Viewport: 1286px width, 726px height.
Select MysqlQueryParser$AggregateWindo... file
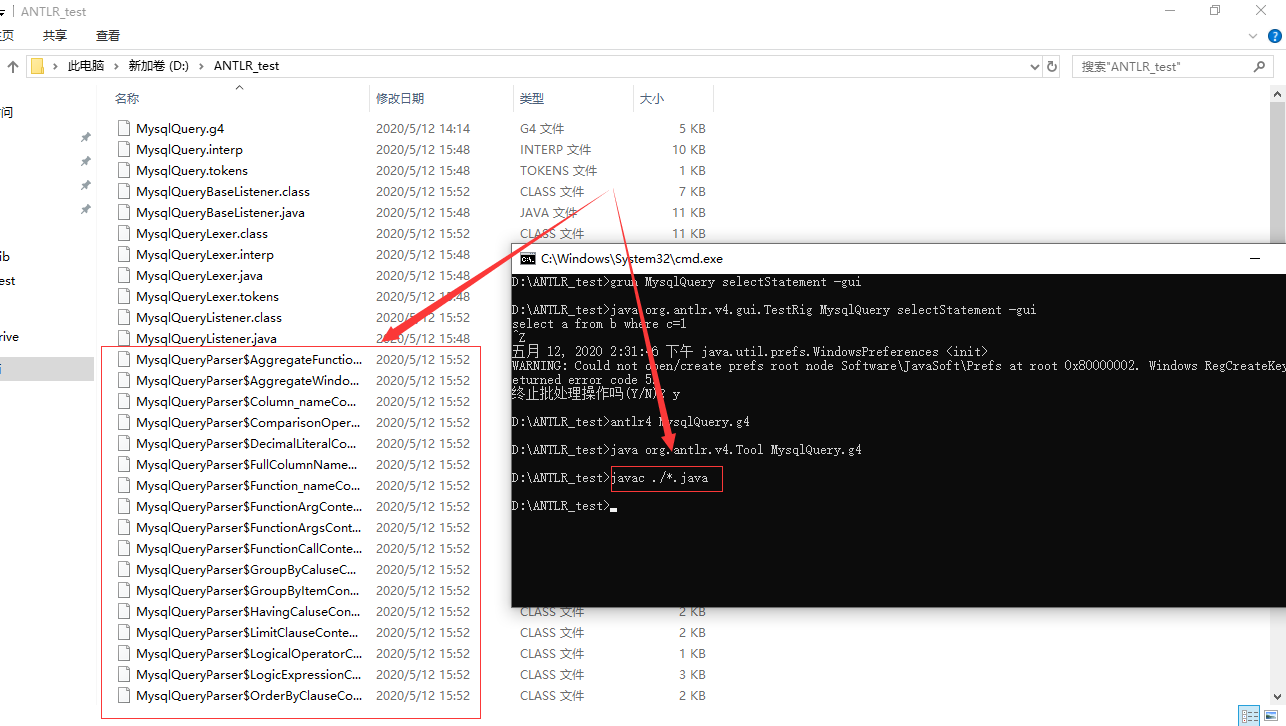pos(248,380)
